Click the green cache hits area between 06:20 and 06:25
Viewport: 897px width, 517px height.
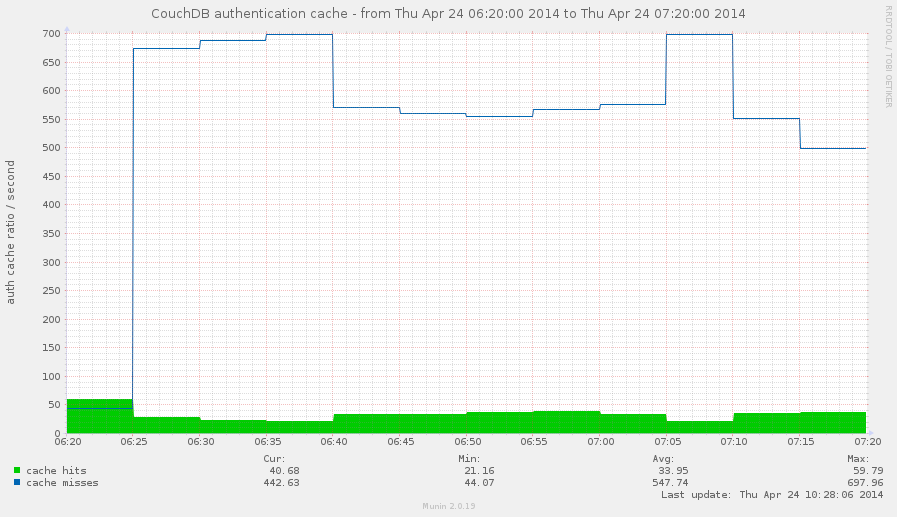point(100,416)
